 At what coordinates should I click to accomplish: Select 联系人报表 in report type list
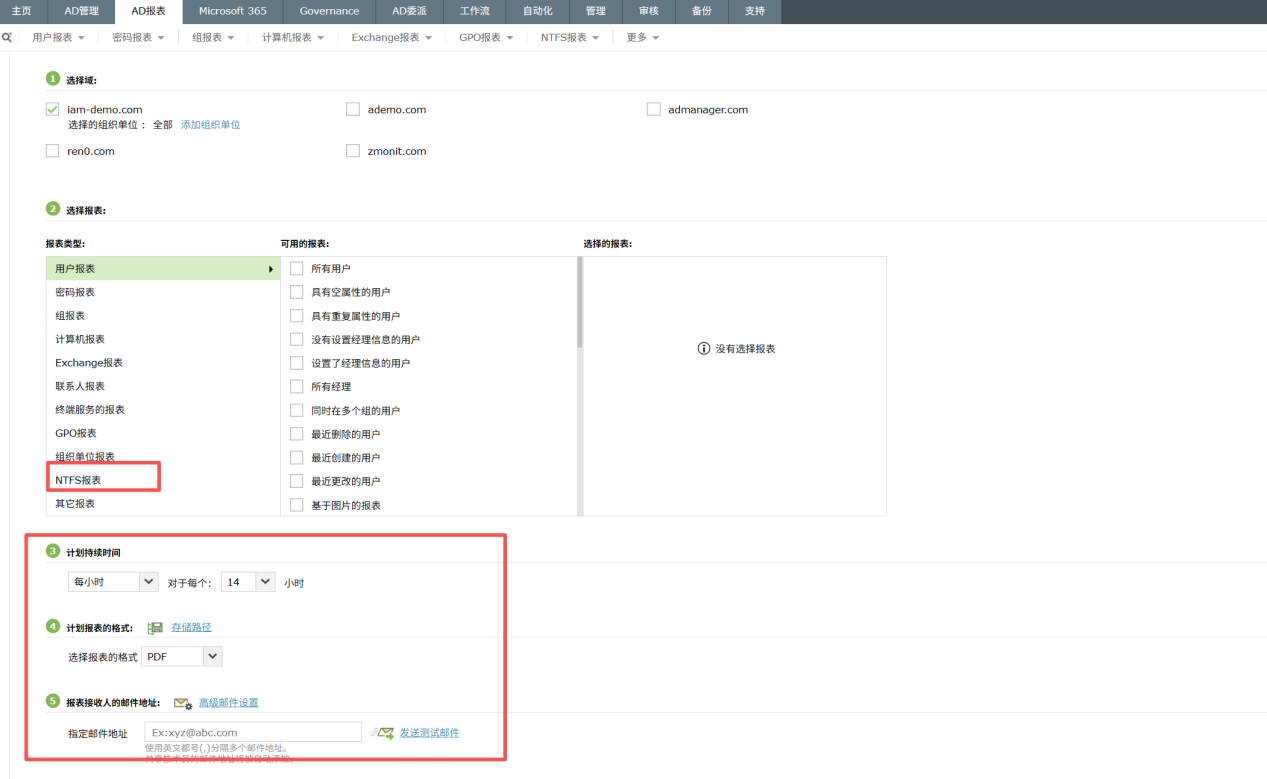point(163,386)
